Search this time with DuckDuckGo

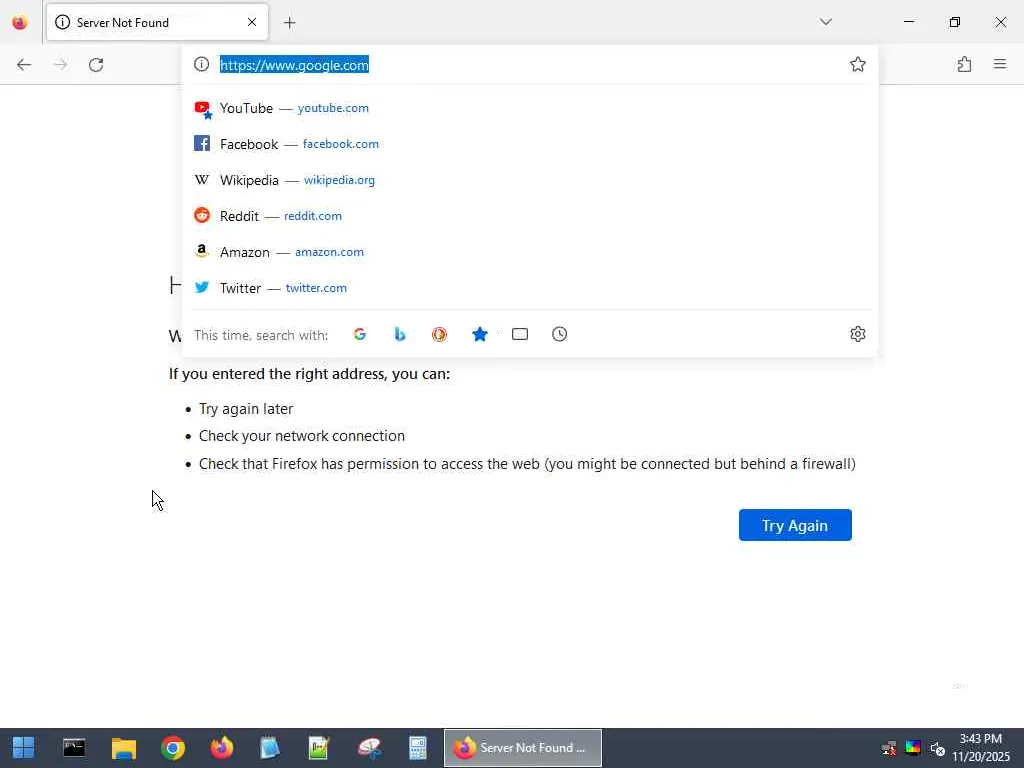[440, 334]
